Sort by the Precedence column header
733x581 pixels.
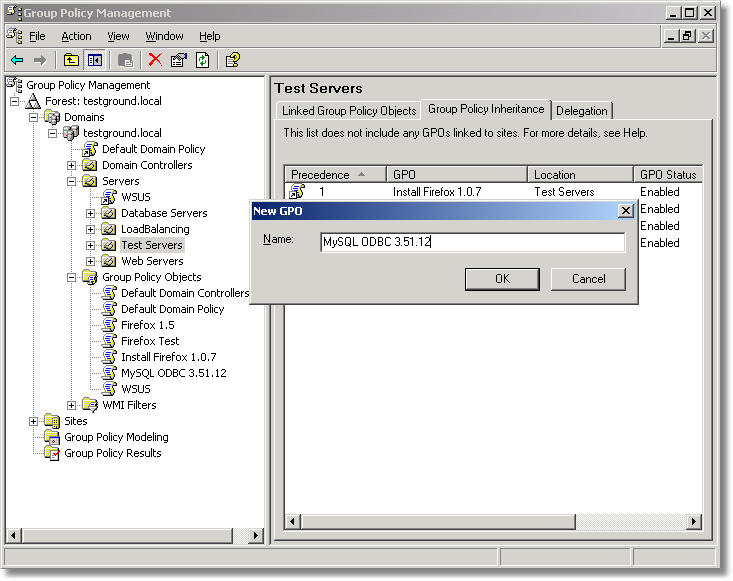[x=335, y=174]
